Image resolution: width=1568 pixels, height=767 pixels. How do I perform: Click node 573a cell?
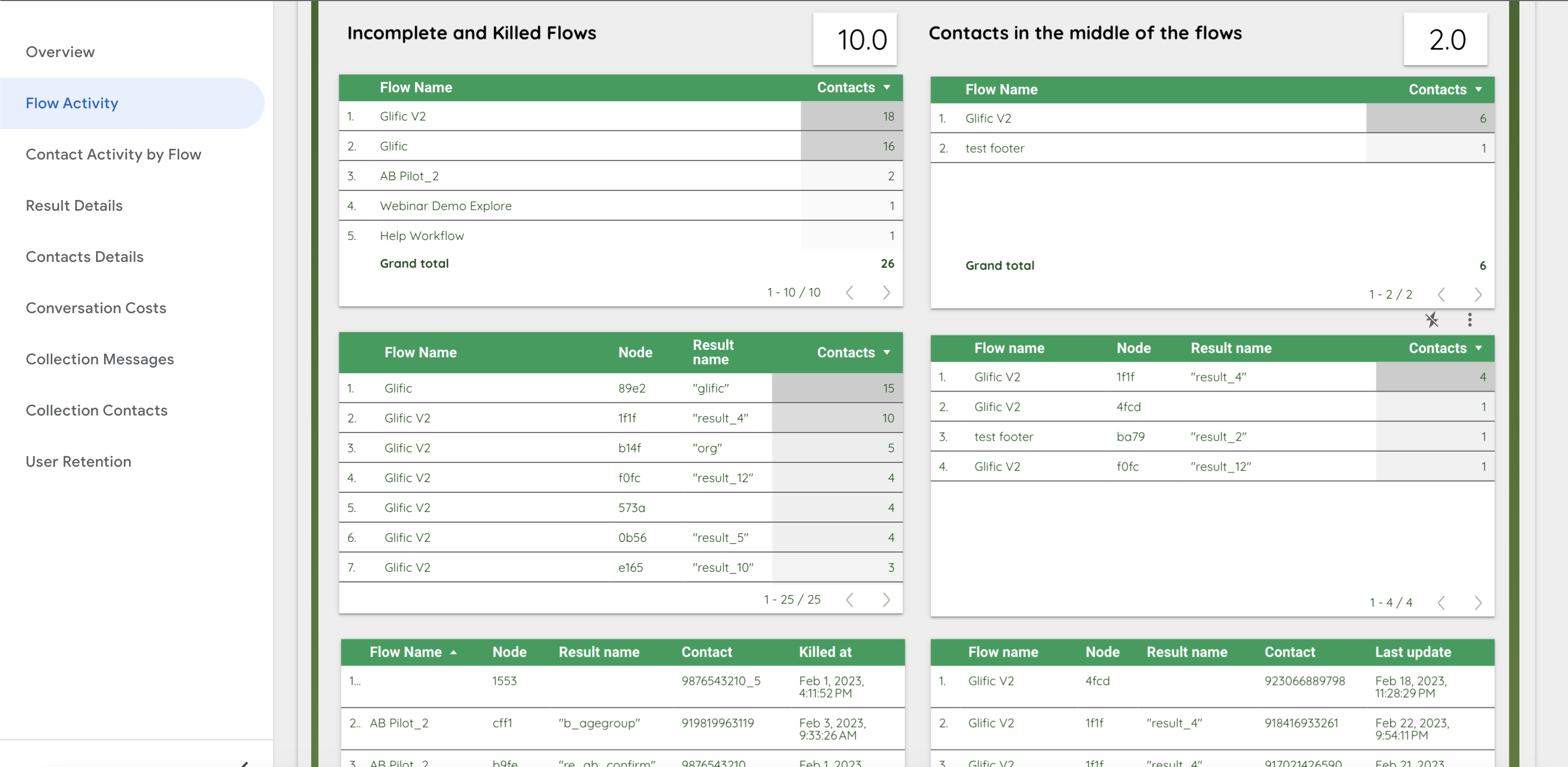click(631, 507)
